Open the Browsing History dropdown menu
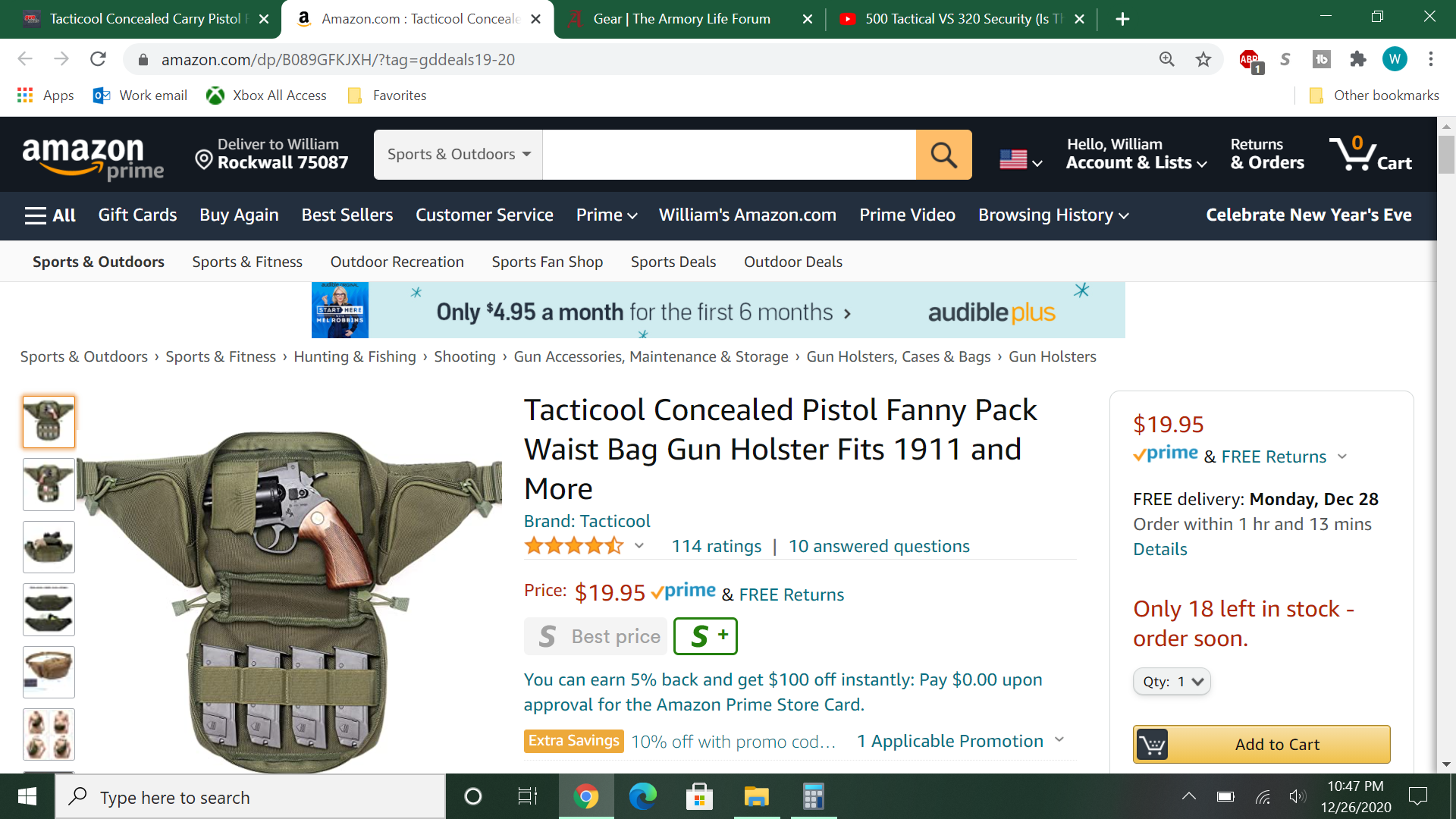Screen dimensions: 1456x819 pyautogui.click(x=1053, y=215)
